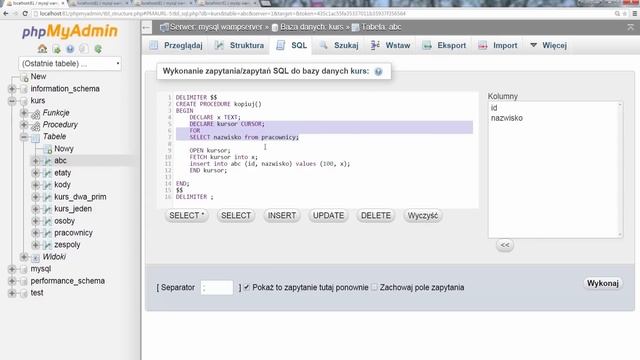Reload the browser page
This screenshot has height=360, width=640.
[25, 13]
